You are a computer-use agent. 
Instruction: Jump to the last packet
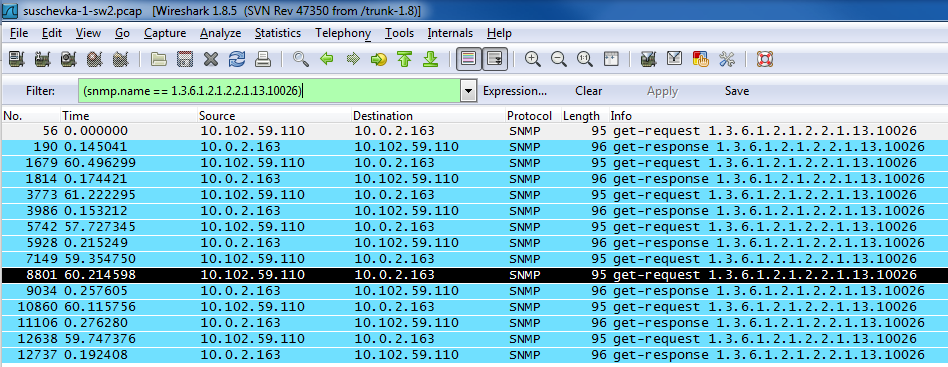[430, 59]
